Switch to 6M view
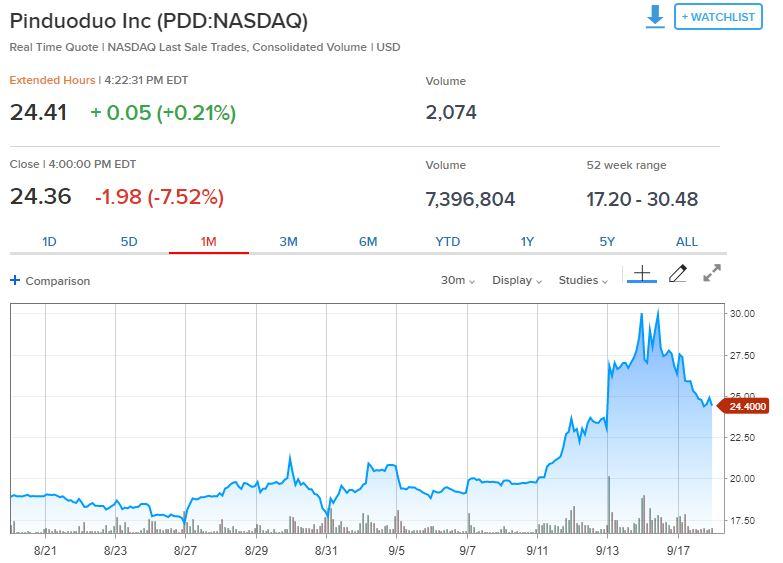The width and height of the screenshot is (783, 563). pos(368,242)
